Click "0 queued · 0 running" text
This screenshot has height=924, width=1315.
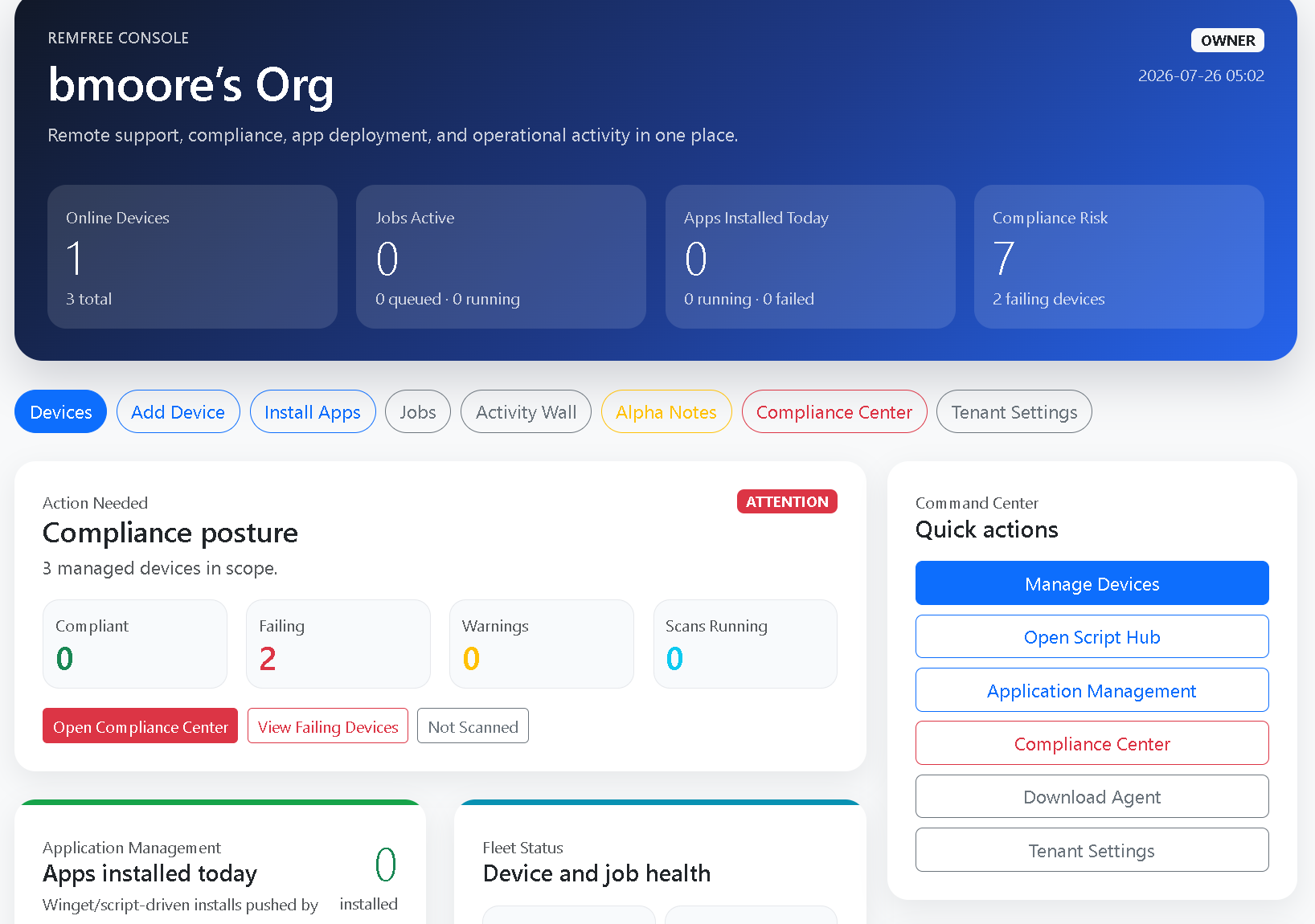tap(448, 299)
